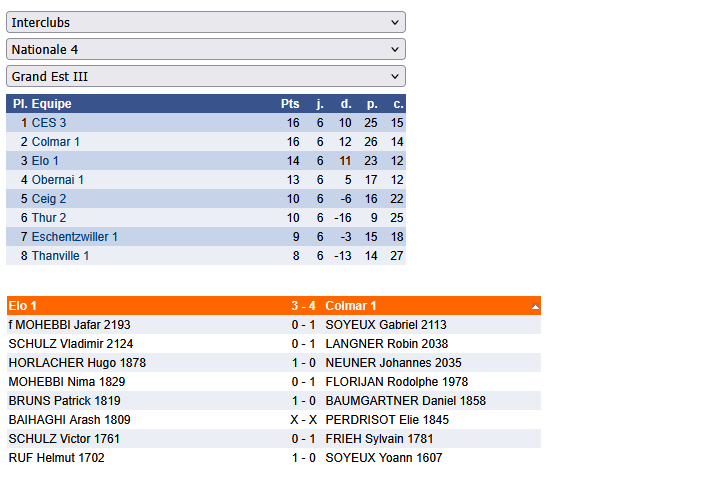The width and height of the screenshot is (702, 504).
Task: Select the SOYEUX Gabriel 2113 player entry
Action: [386, 325]
